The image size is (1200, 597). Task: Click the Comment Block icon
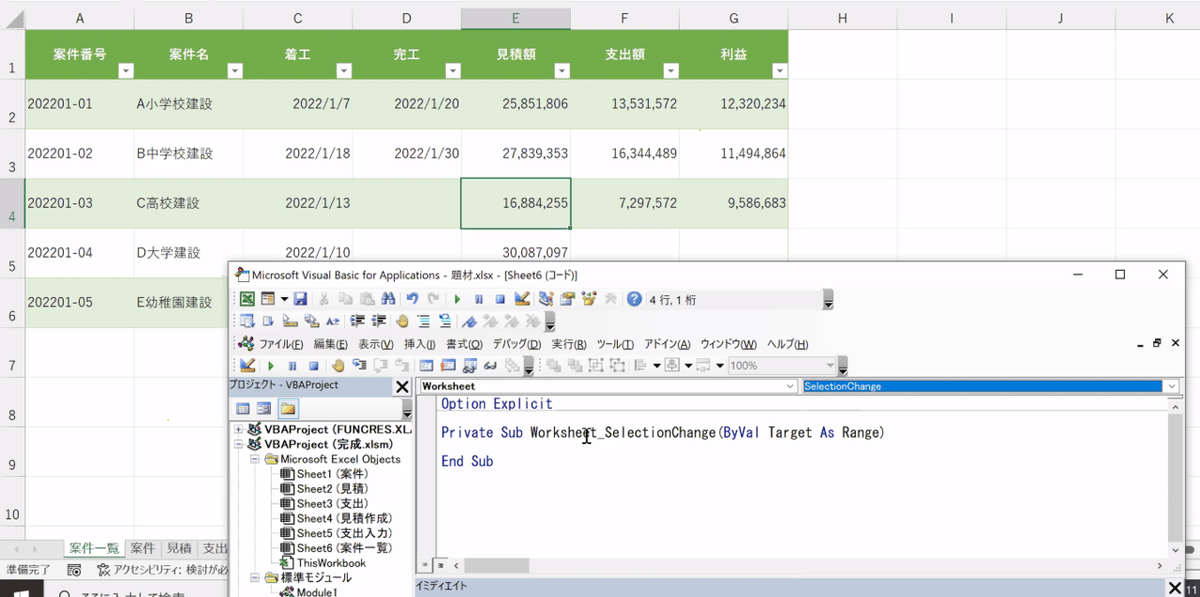(423, 321)
